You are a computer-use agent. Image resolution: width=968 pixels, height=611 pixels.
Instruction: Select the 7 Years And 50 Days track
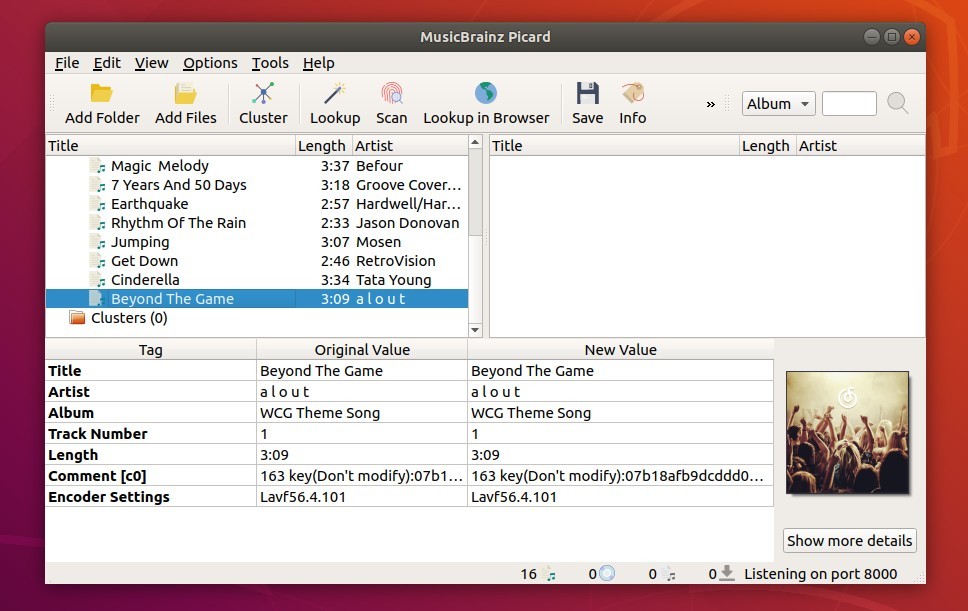point(257,185)
